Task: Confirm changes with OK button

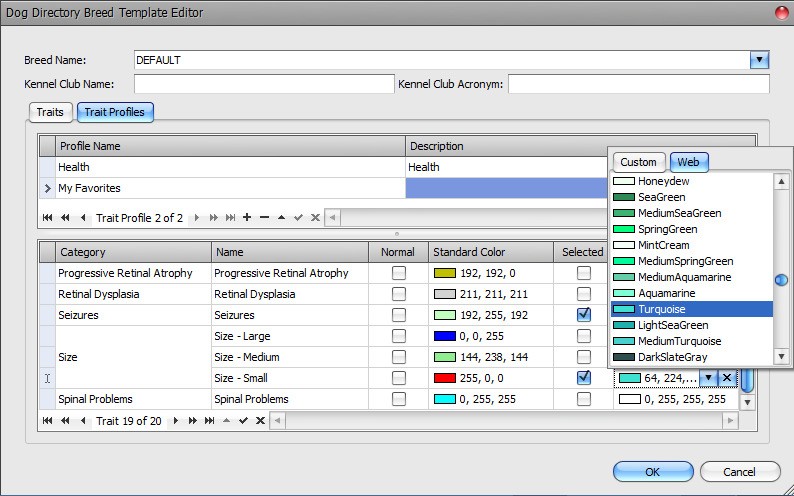Action: click(x=653, y=472)
